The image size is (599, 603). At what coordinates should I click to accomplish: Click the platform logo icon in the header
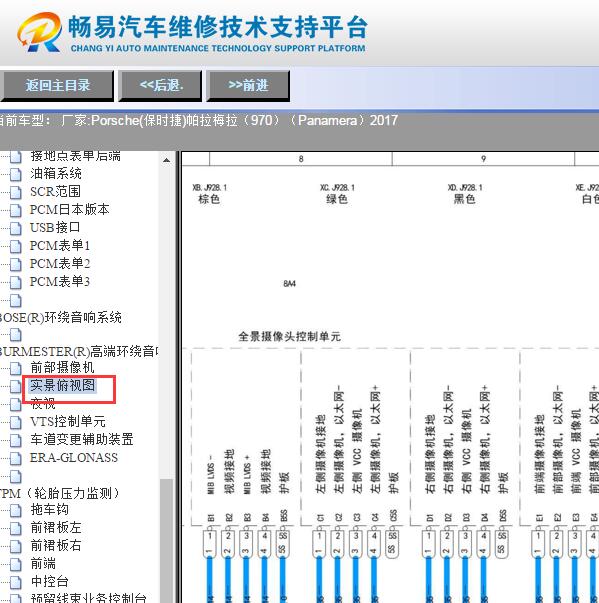pyautogui.click(x=39, y=32)
